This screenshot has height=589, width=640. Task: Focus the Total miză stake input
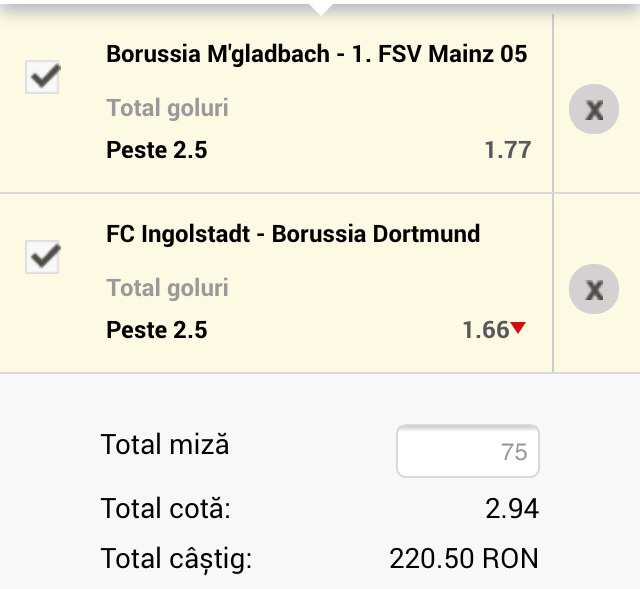(468, 452)
